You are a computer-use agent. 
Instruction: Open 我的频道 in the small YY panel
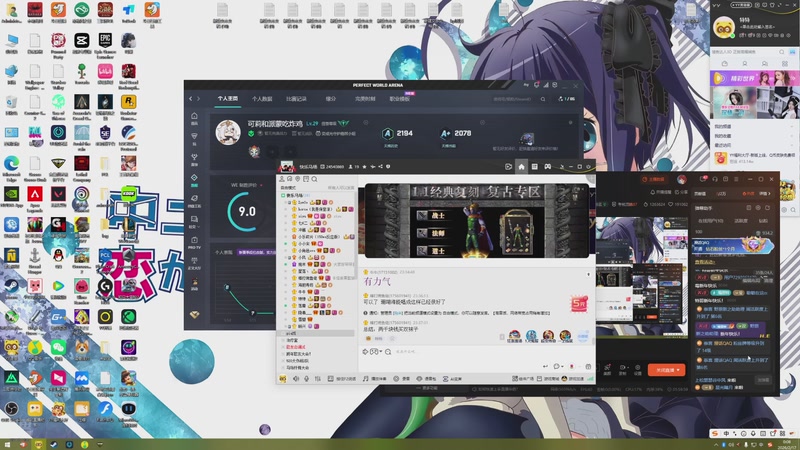click(722, 126)
